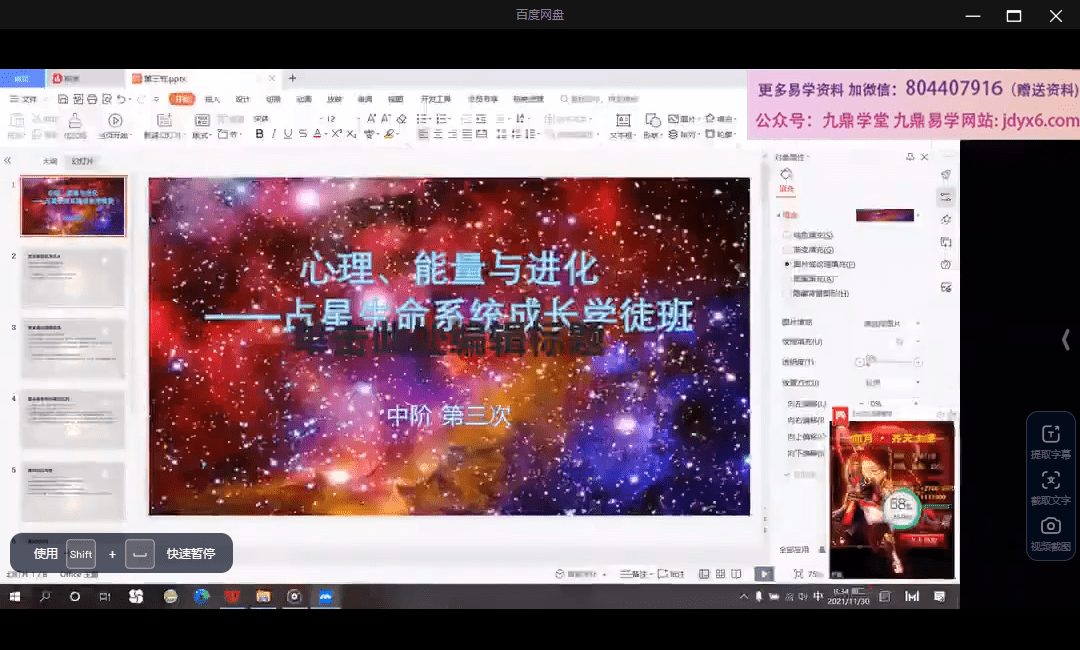
Task: Apply italic formatting in the ribbon
Action: pyautogui.click(x=274, y=134)
